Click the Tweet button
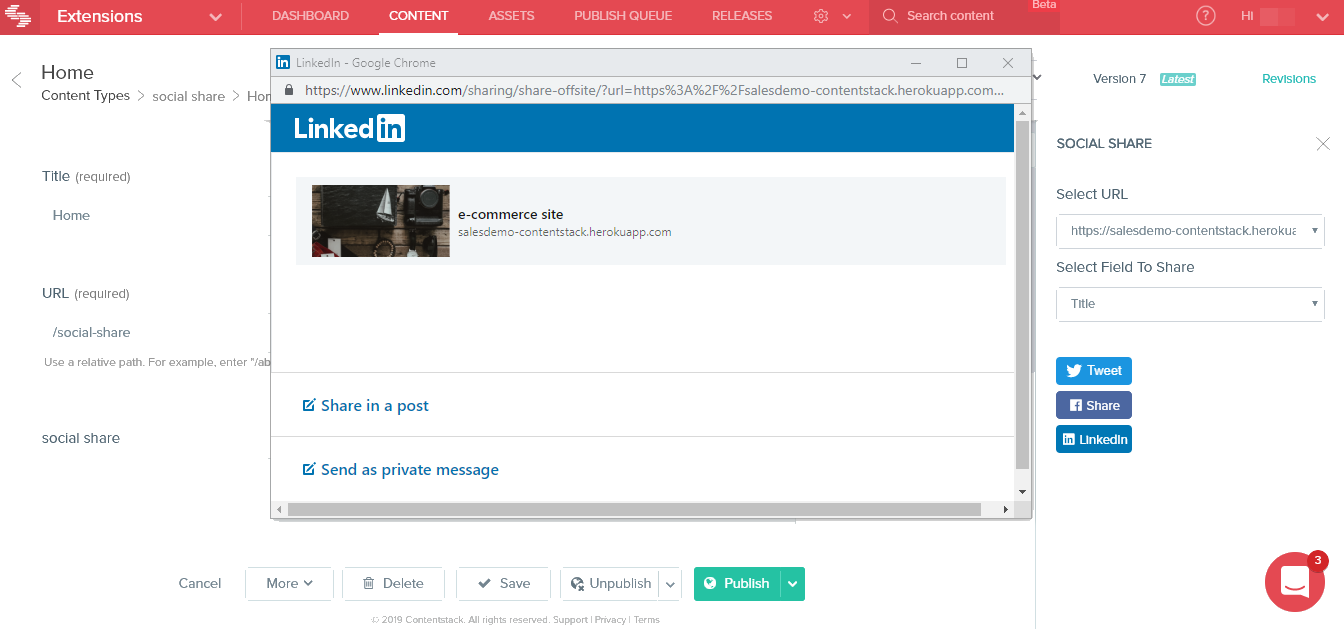This screenshot has height=629, width=1344. tap(1094, 371)
